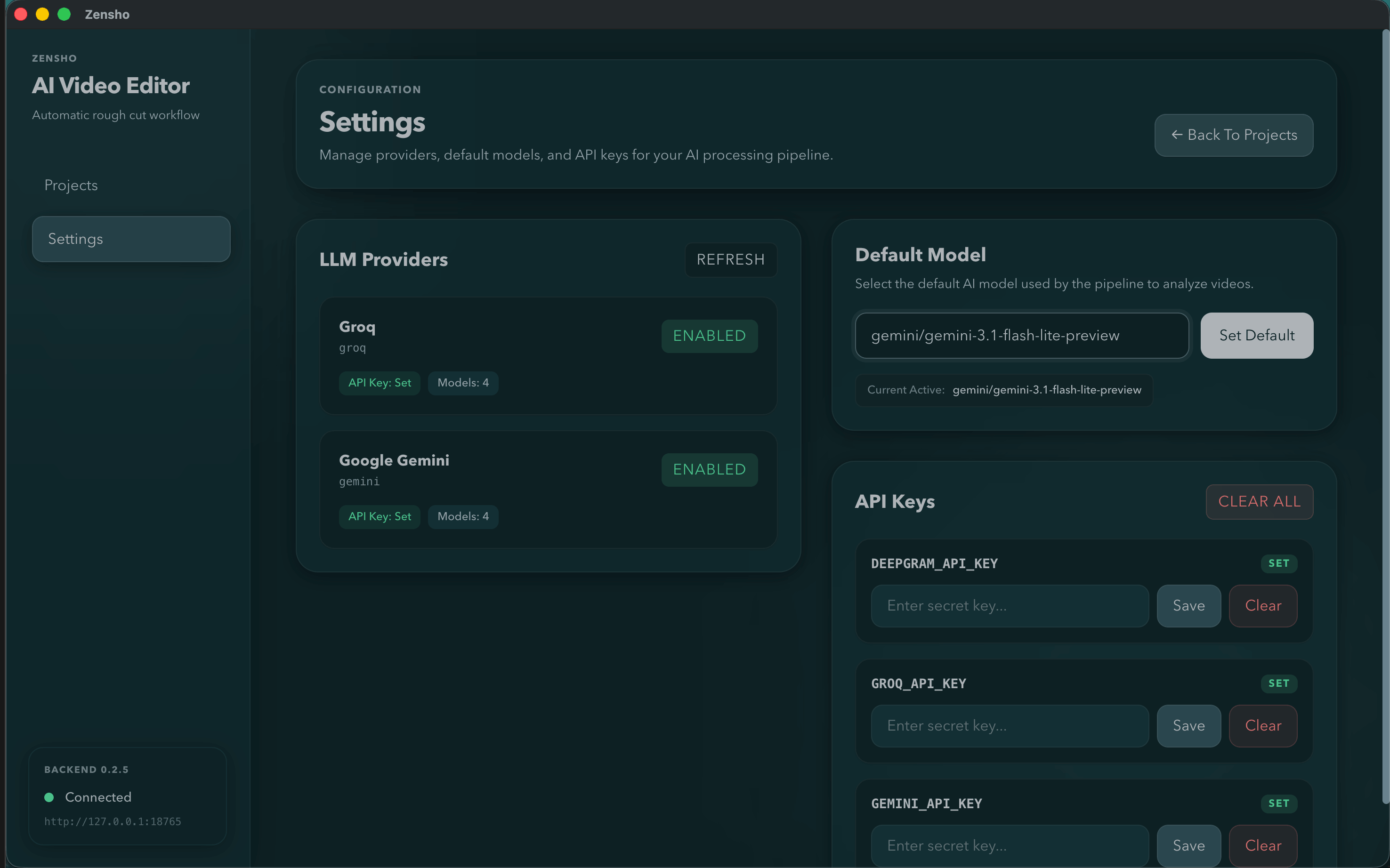Focus the GROQ_API_KEY secret key field

point(1010,726)
